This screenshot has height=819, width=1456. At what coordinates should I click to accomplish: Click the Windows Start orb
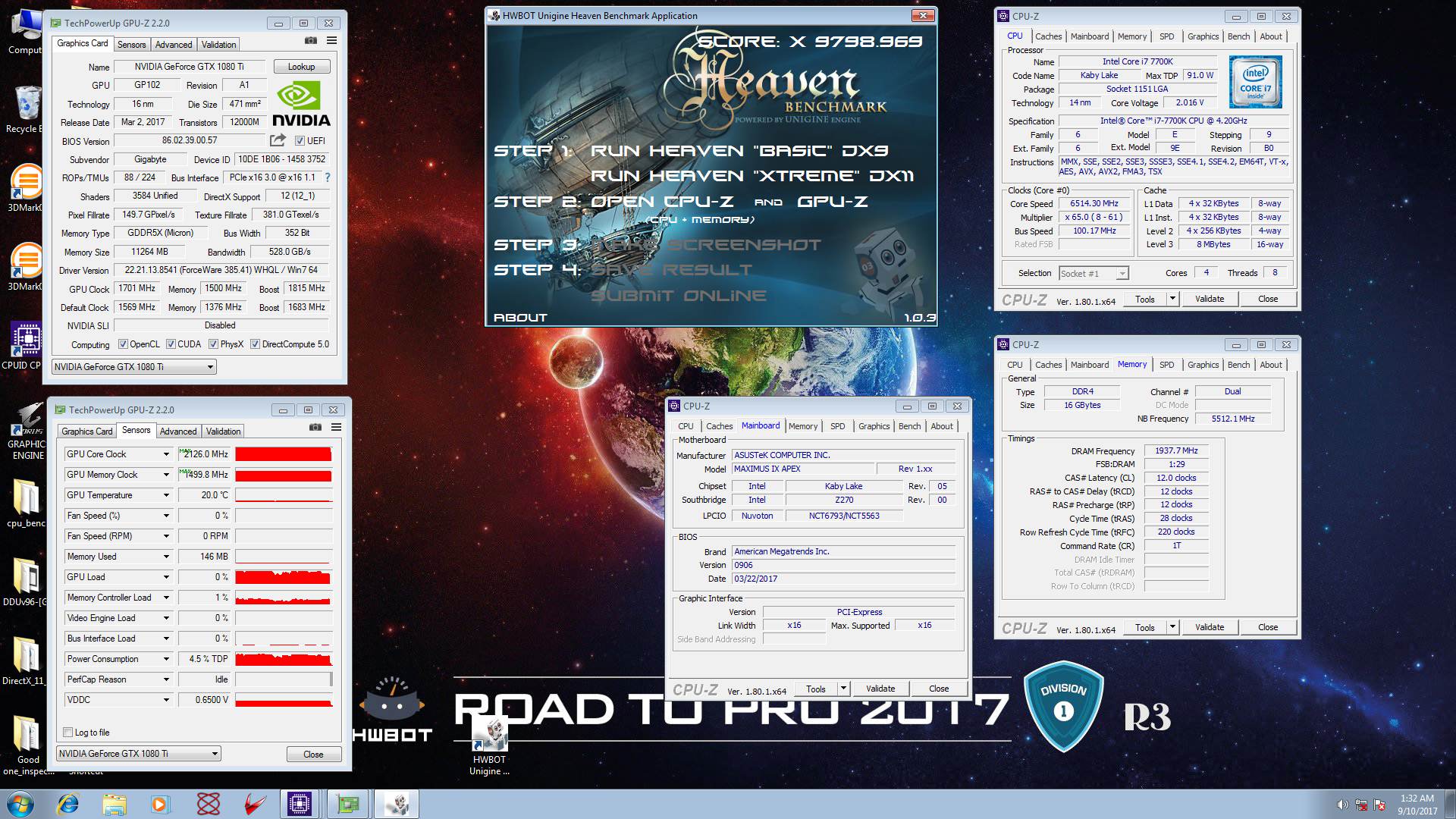pos(20,803)
